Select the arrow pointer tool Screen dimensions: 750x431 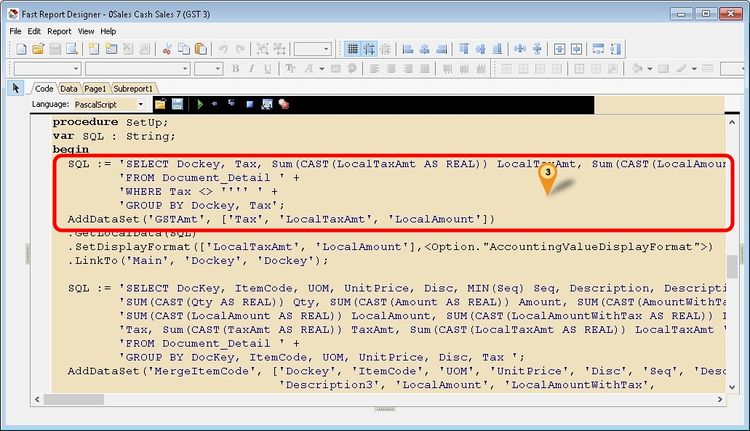coord(16,88)
